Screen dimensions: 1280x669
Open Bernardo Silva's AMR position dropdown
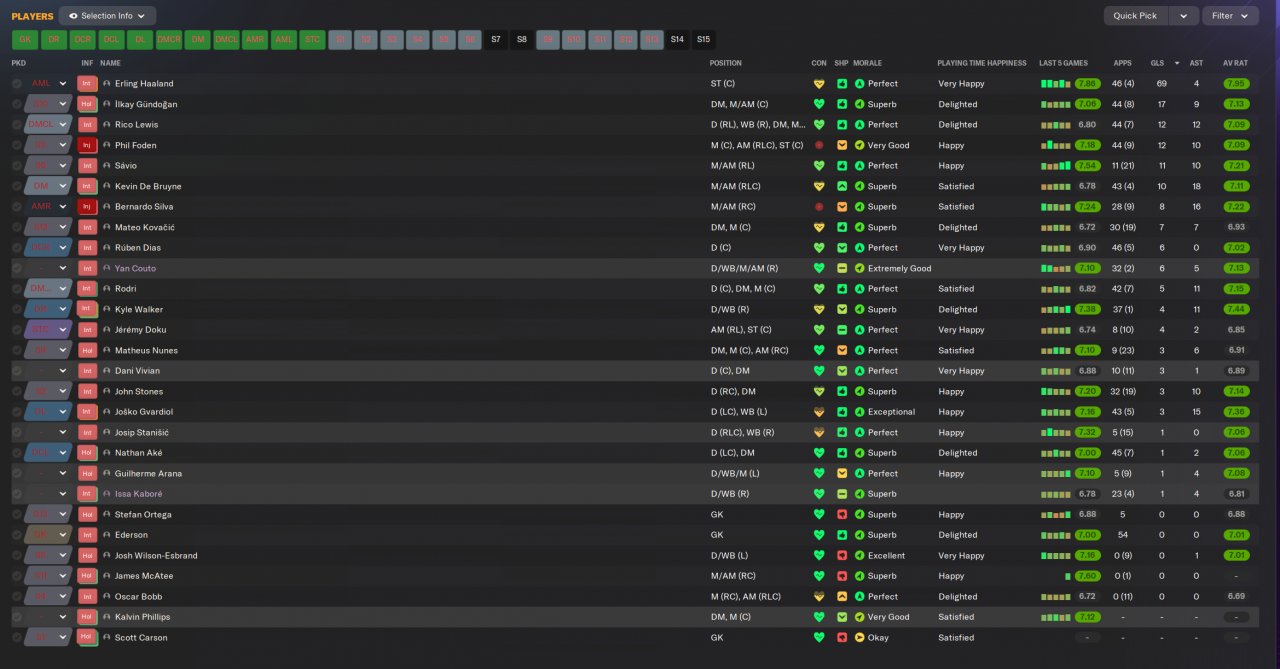[49, 207]
